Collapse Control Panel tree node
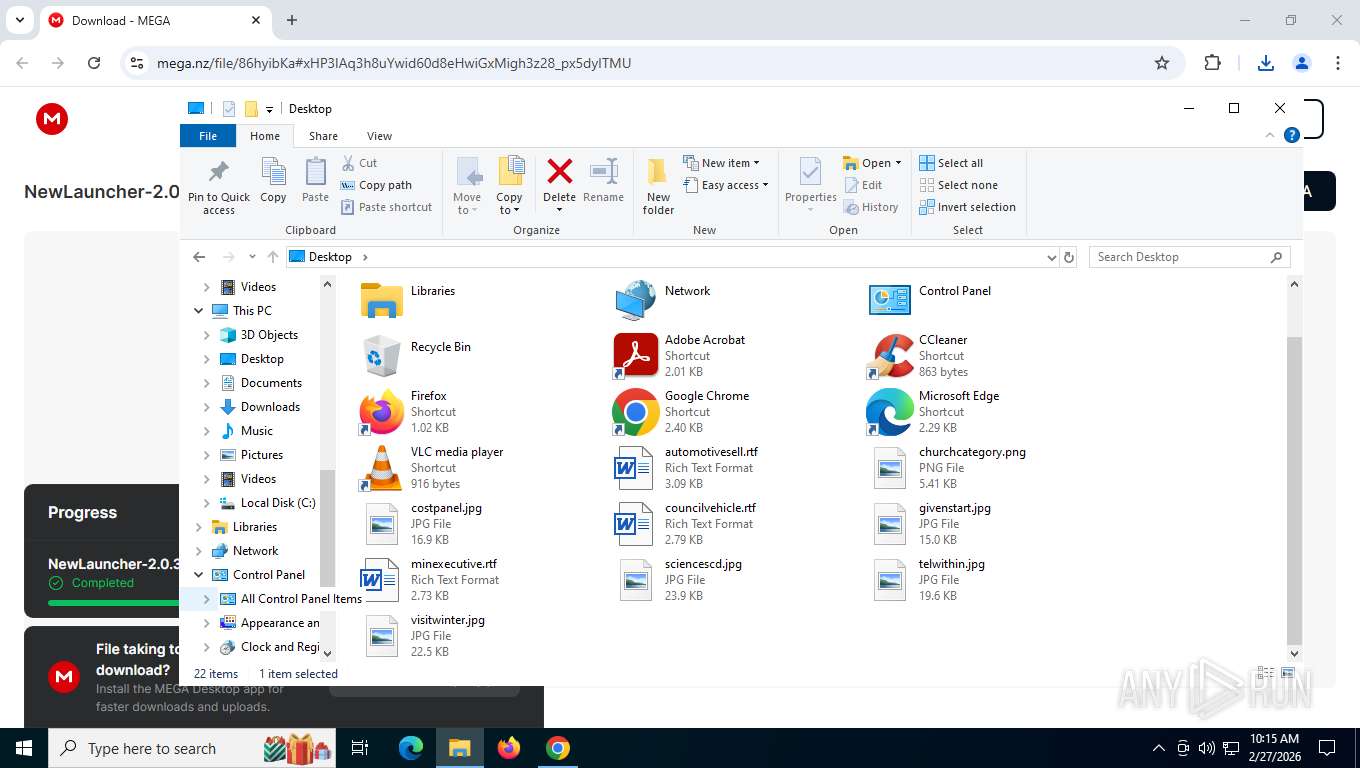 point(199,575)
